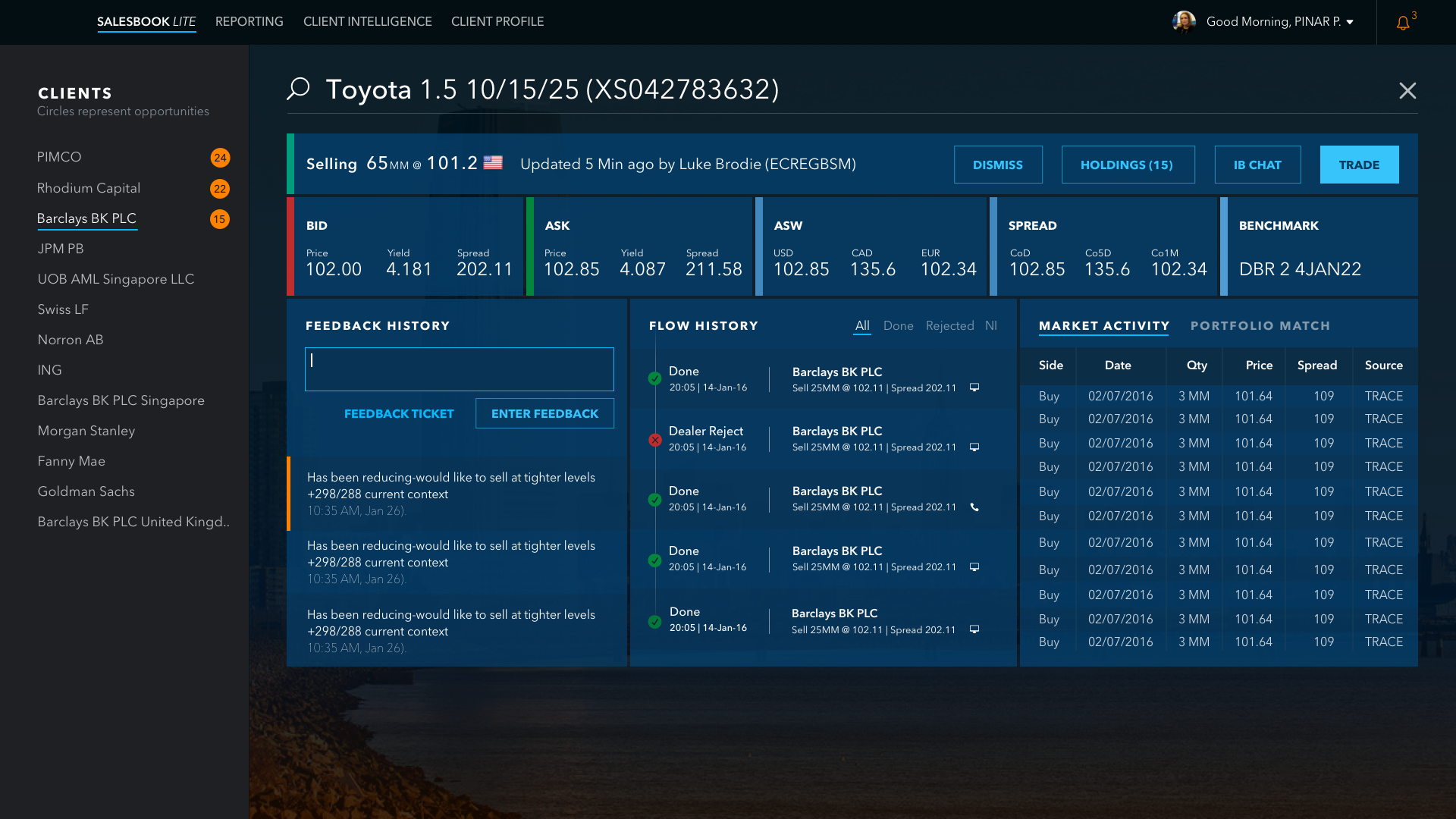Click the phone icon in third flow row
The image size is (1456, 819).
974,507
